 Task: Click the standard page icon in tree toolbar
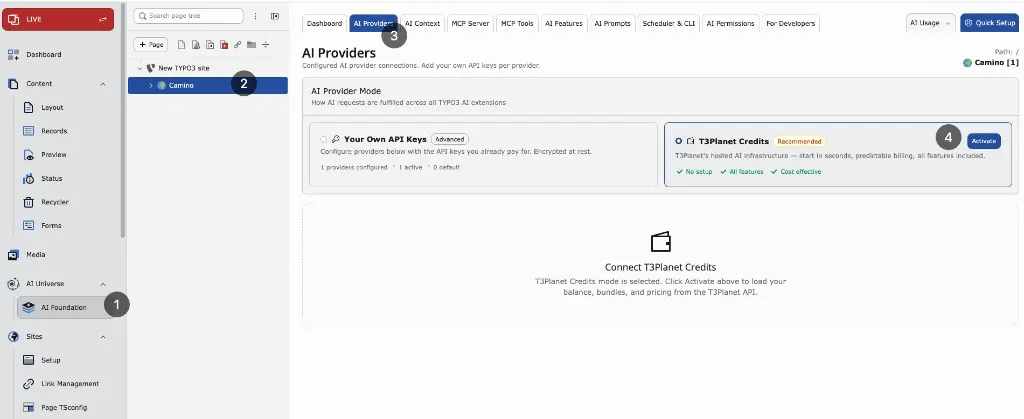[182, 45]
